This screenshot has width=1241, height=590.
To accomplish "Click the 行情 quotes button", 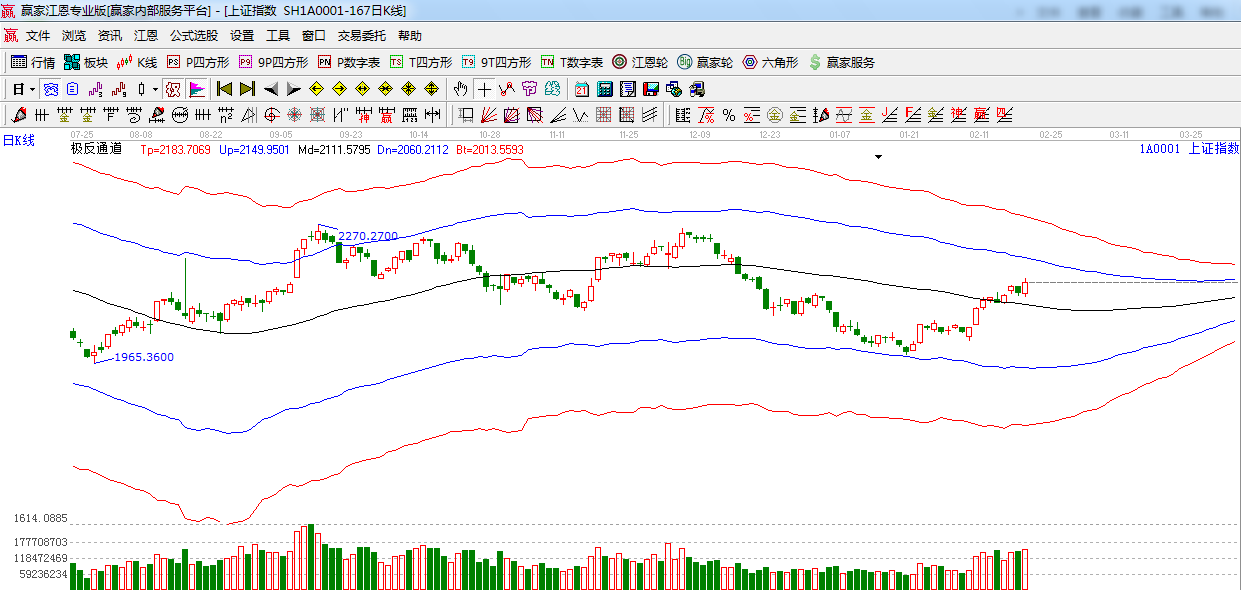I will point(33,62).
